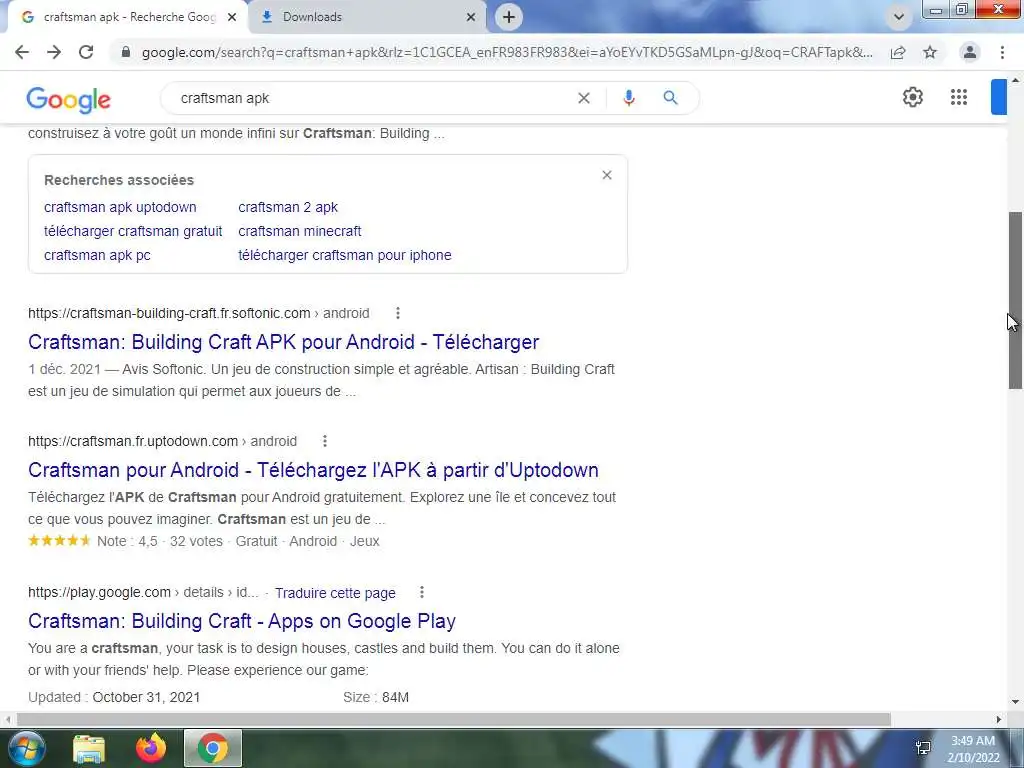Click the scrollbar down arrow
The height and width of the screenshot is (768, 1024).
click(1016, 703)
